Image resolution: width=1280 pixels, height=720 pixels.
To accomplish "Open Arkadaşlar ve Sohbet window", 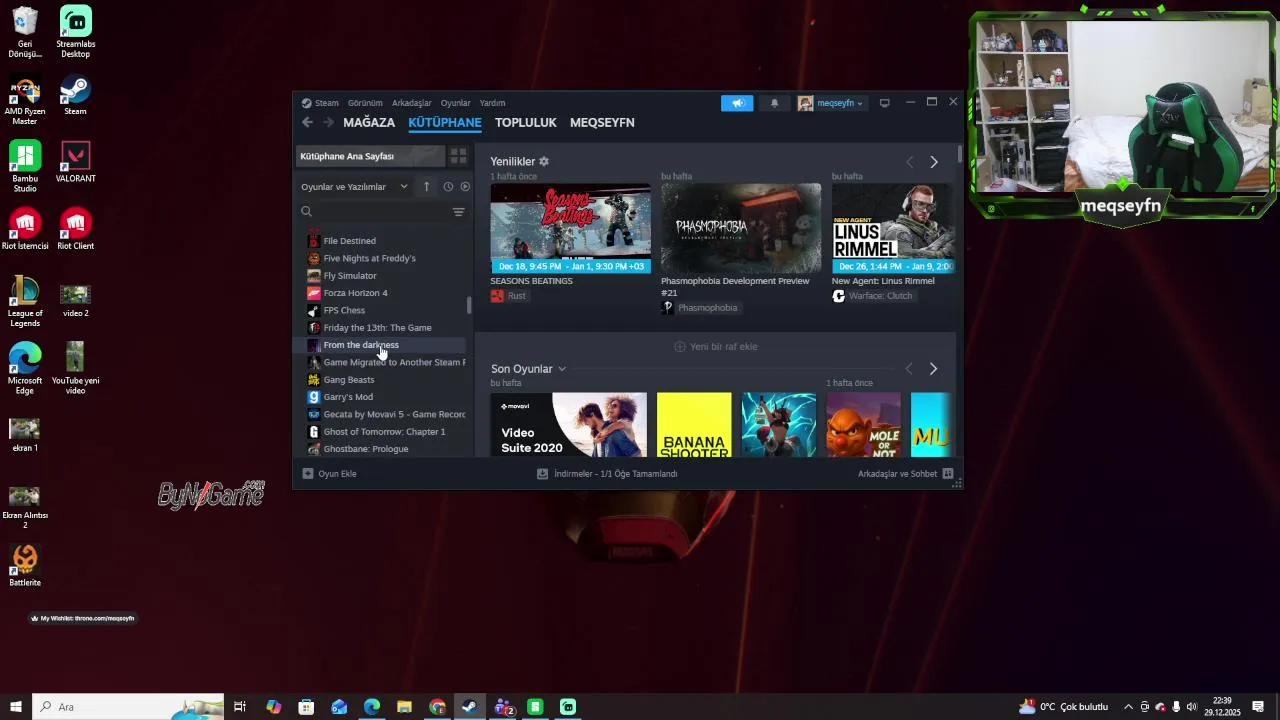I will 905,474.
